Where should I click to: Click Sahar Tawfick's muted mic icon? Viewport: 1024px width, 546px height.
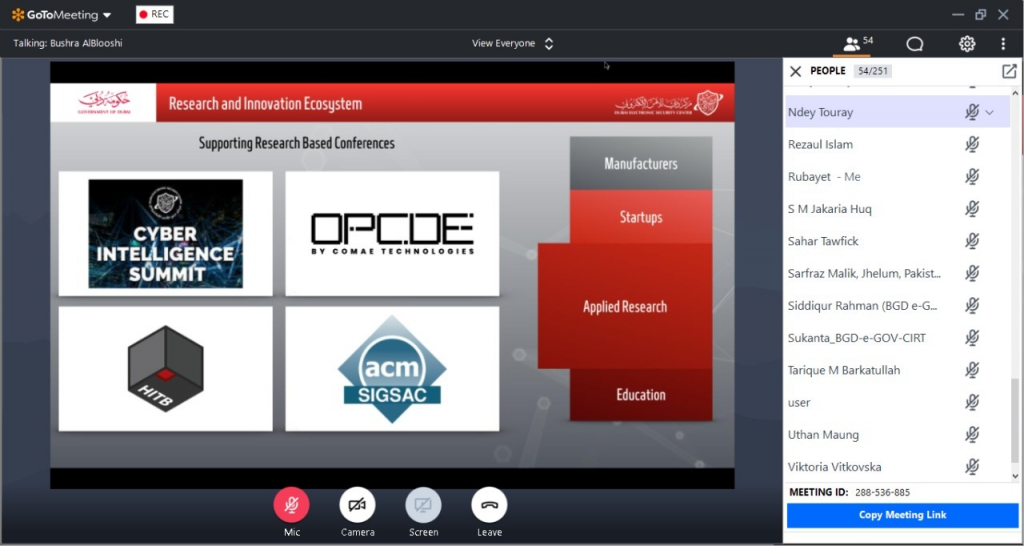[972, 241]
